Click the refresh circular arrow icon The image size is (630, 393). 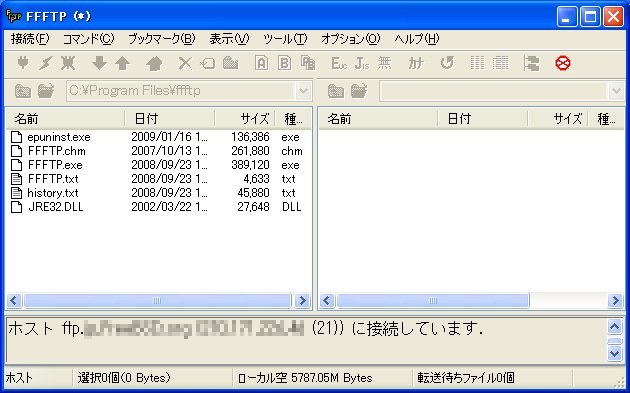pos(447,63)
